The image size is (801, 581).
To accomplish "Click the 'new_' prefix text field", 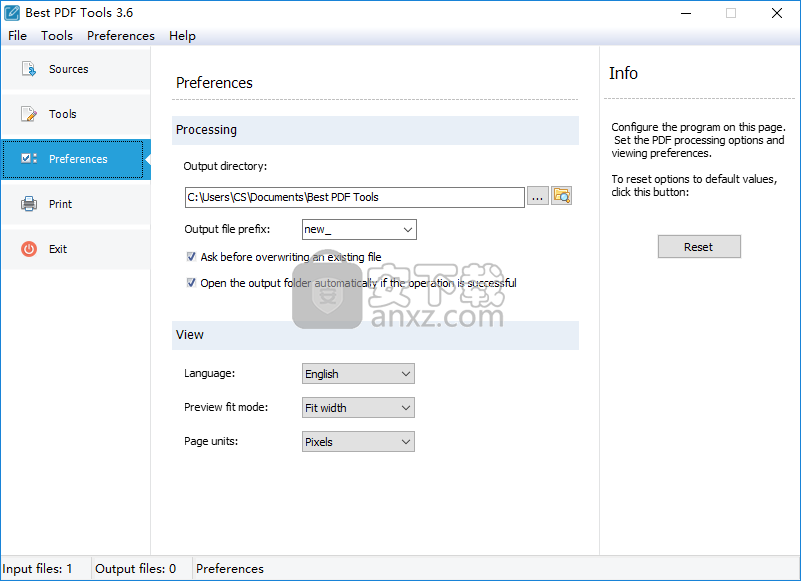I will (351, 229).
